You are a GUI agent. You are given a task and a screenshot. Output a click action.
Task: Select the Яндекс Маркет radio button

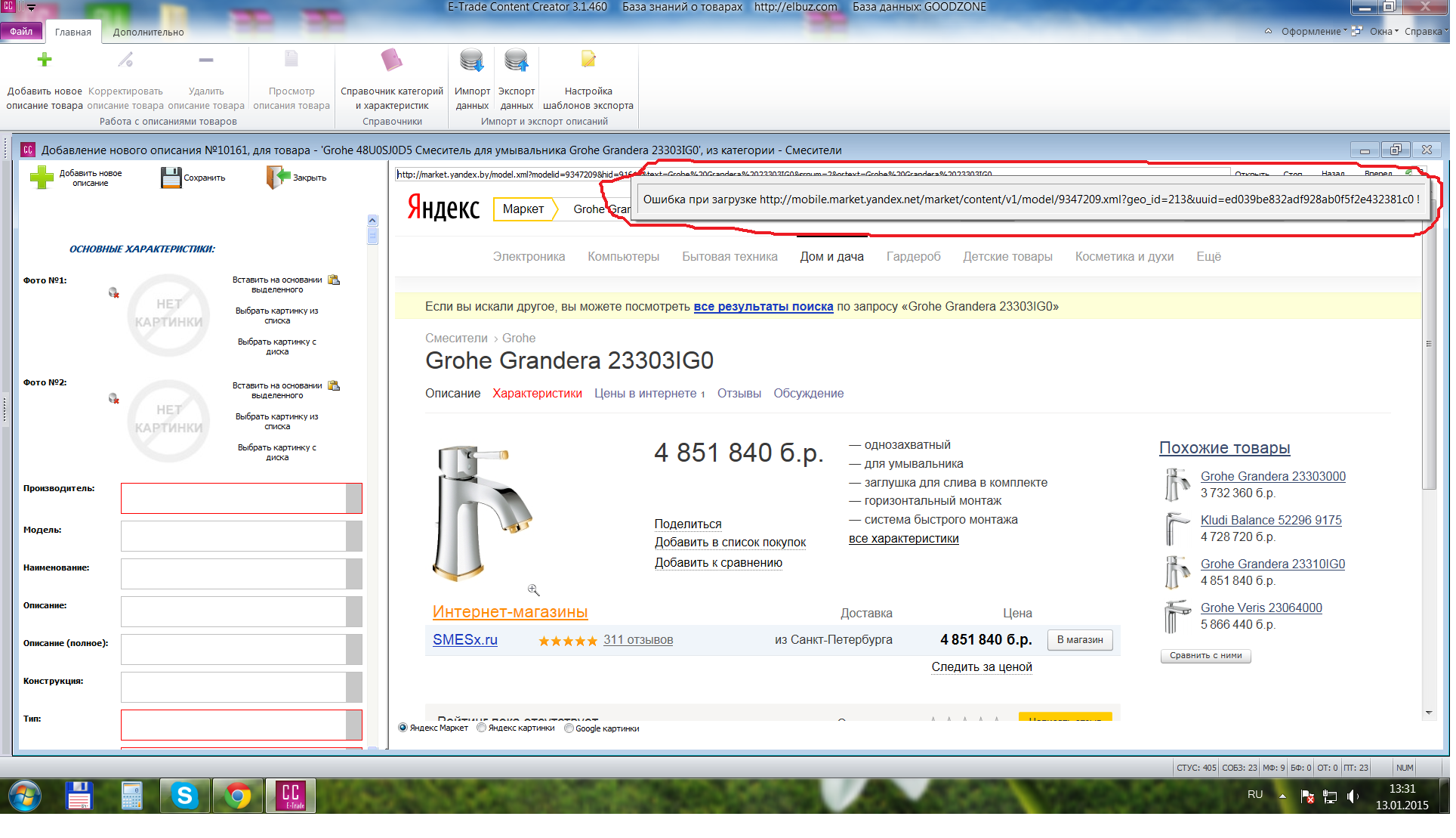tap(403, 728)
